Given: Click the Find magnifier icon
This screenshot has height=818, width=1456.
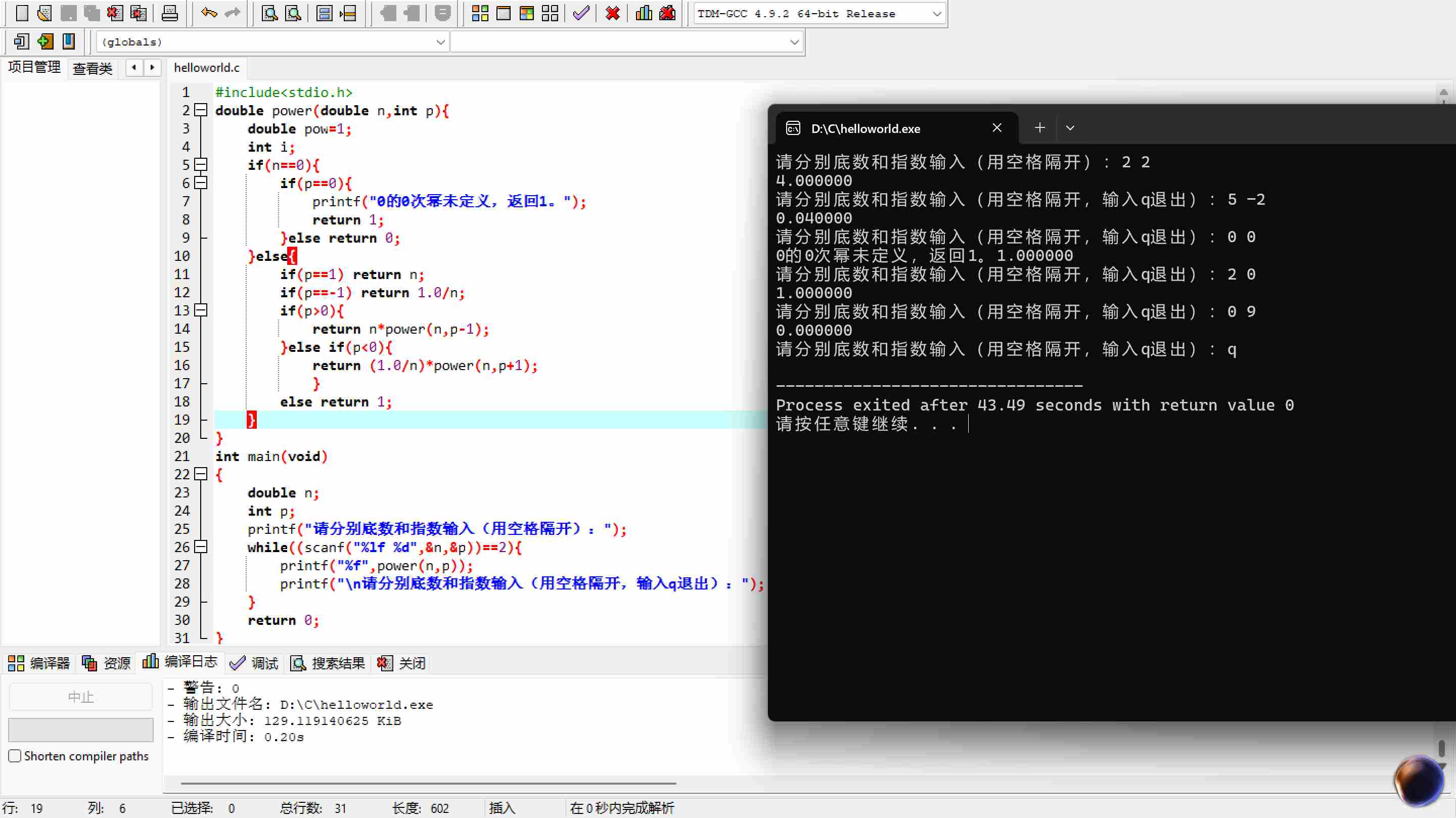Looking at the screenshot, I should click(x=269, y=13).
